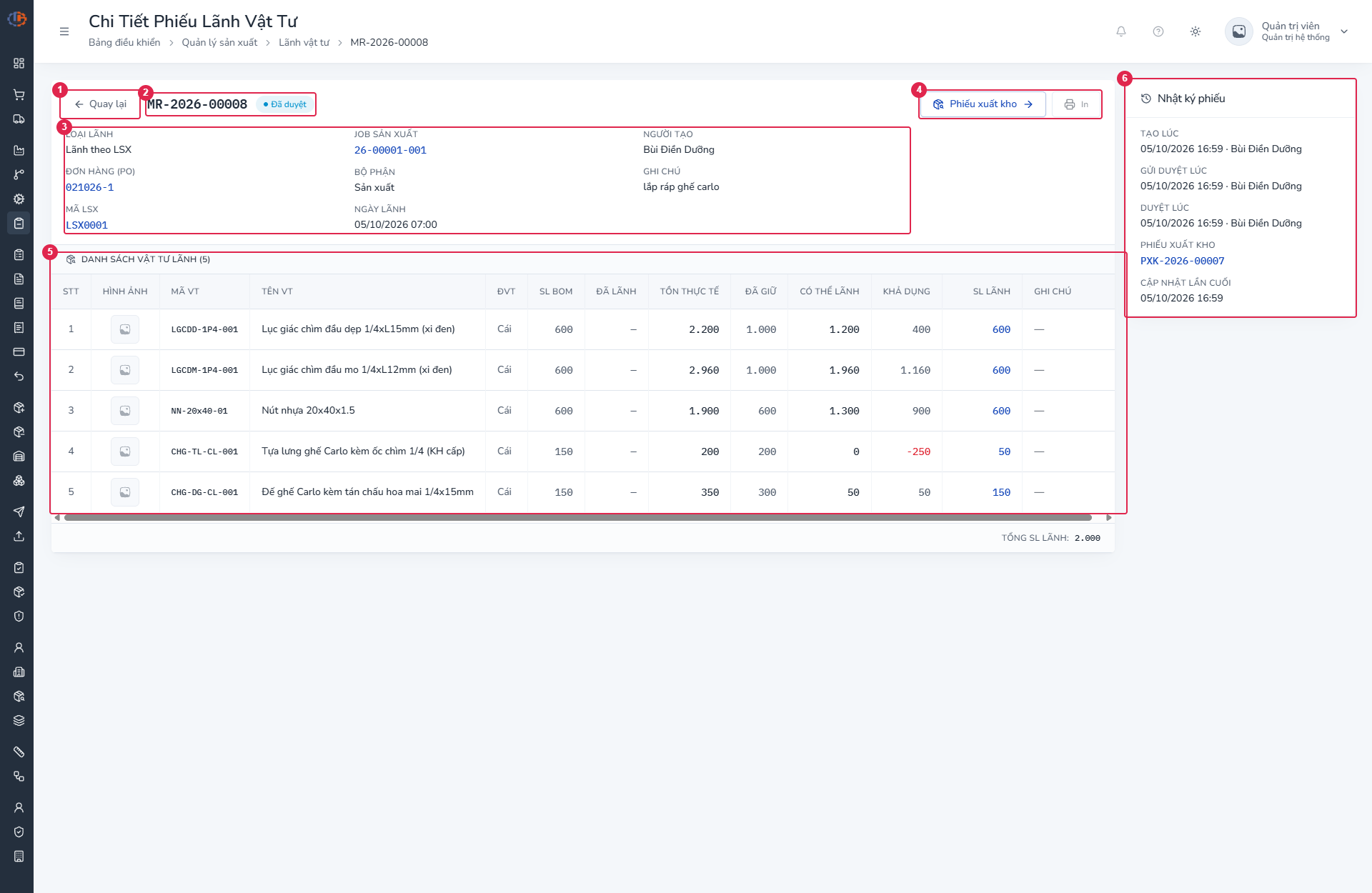Expand the Quản trị viên user menu
This screenshot has width=1372, height=893.
point(1287,31)
